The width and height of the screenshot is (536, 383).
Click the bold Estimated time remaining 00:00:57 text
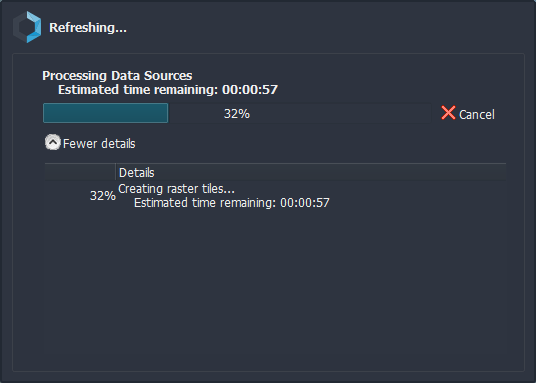168,90
